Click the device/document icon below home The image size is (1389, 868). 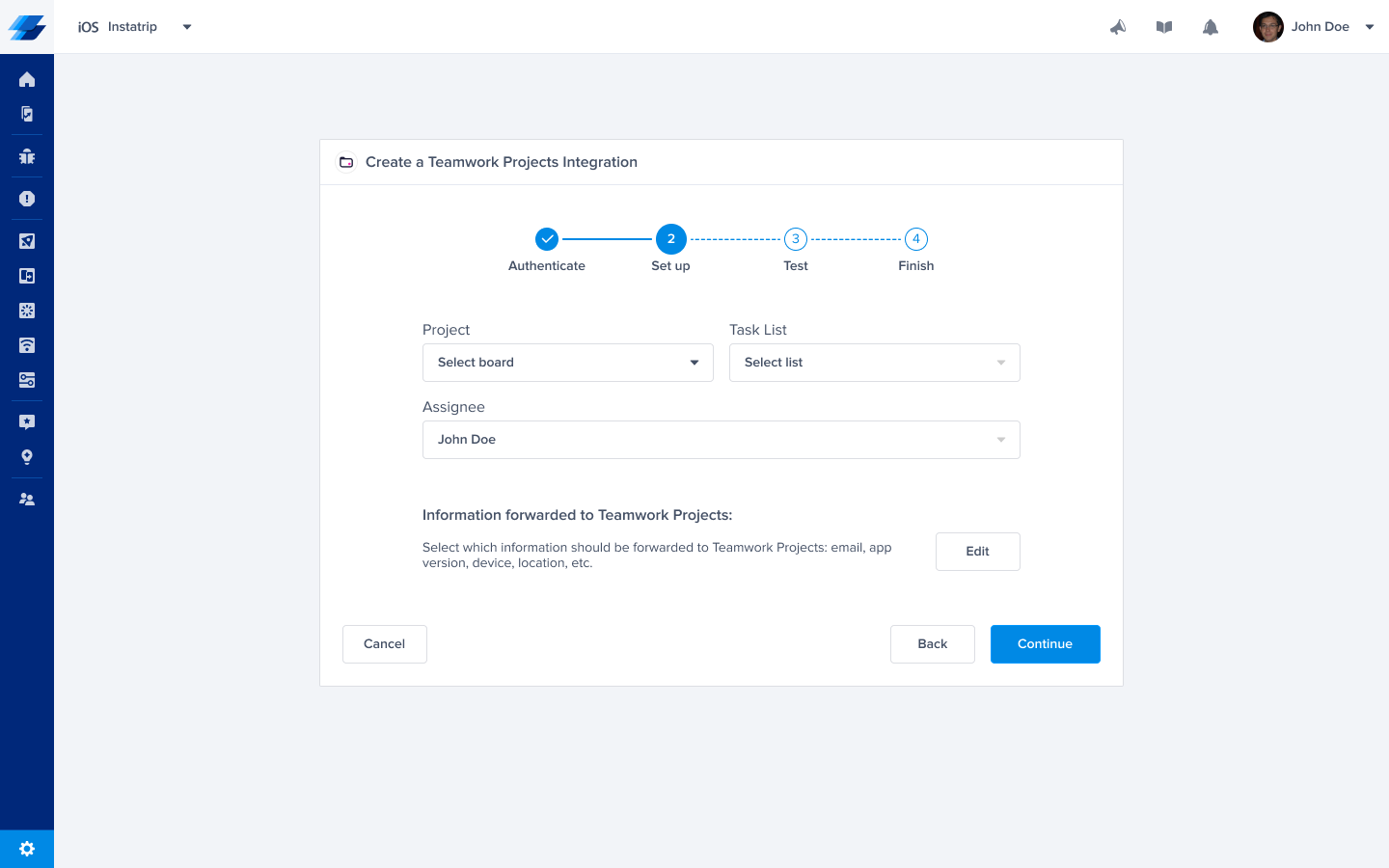(27, 114)
